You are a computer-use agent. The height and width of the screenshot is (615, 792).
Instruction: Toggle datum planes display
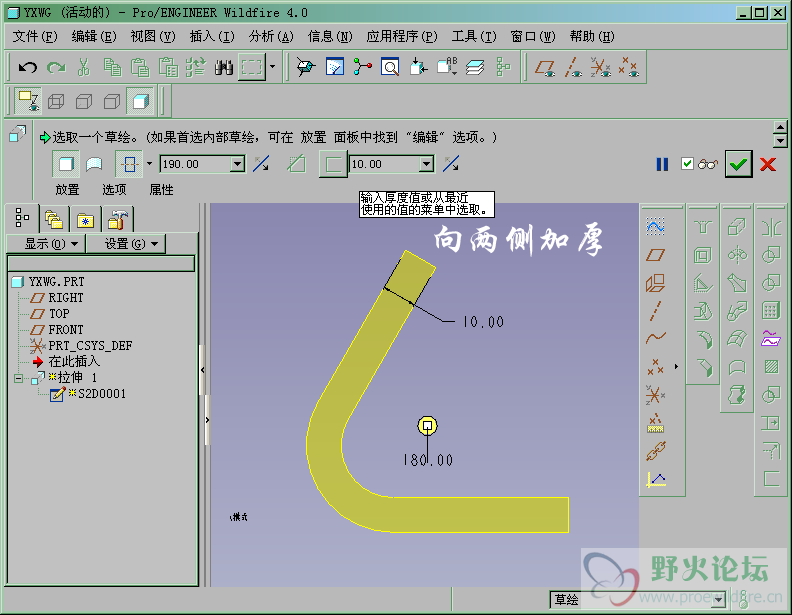pos(544,67)
